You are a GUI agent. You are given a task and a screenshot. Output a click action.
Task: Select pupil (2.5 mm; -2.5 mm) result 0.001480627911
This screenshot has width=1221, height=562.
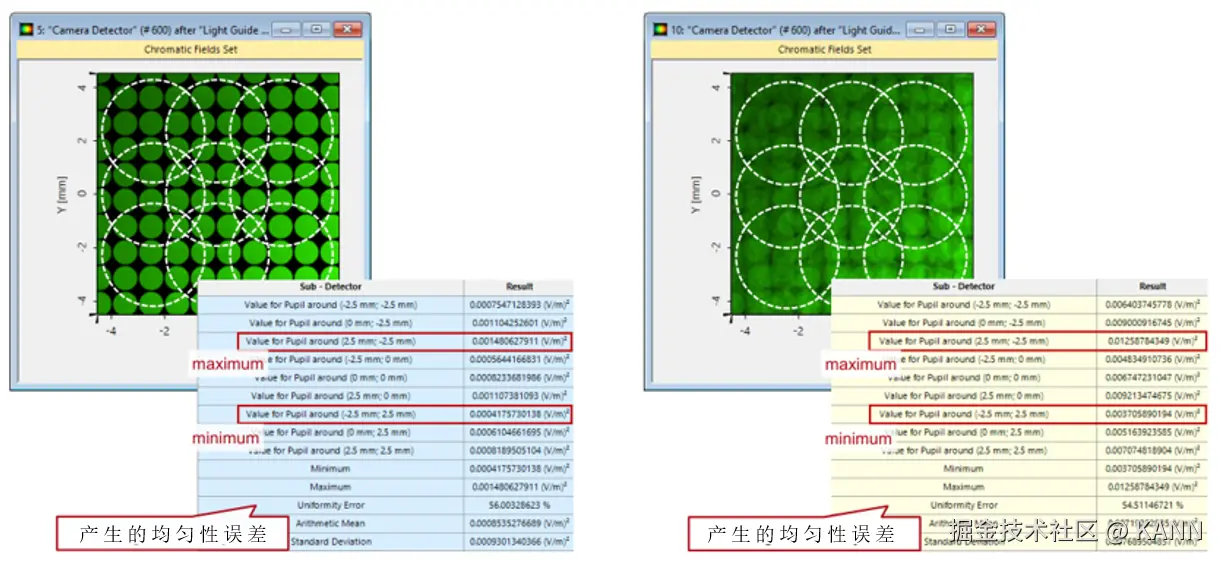click(x=520, y=341)
